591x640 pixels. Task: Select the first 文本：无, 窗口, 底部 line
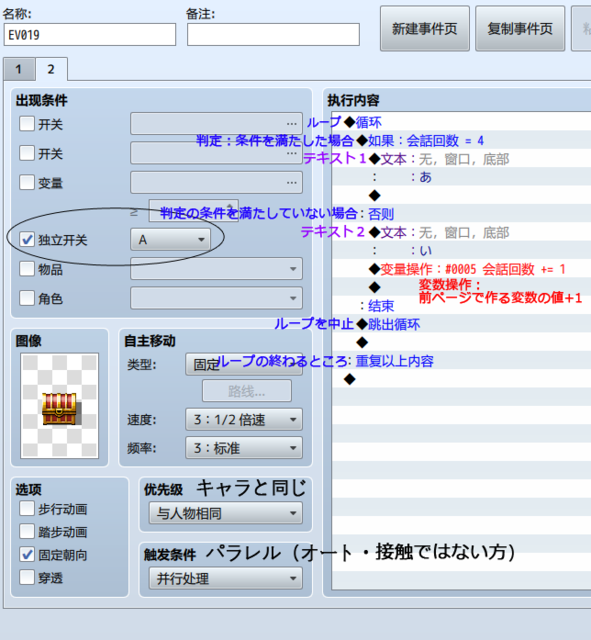(461, 159)
